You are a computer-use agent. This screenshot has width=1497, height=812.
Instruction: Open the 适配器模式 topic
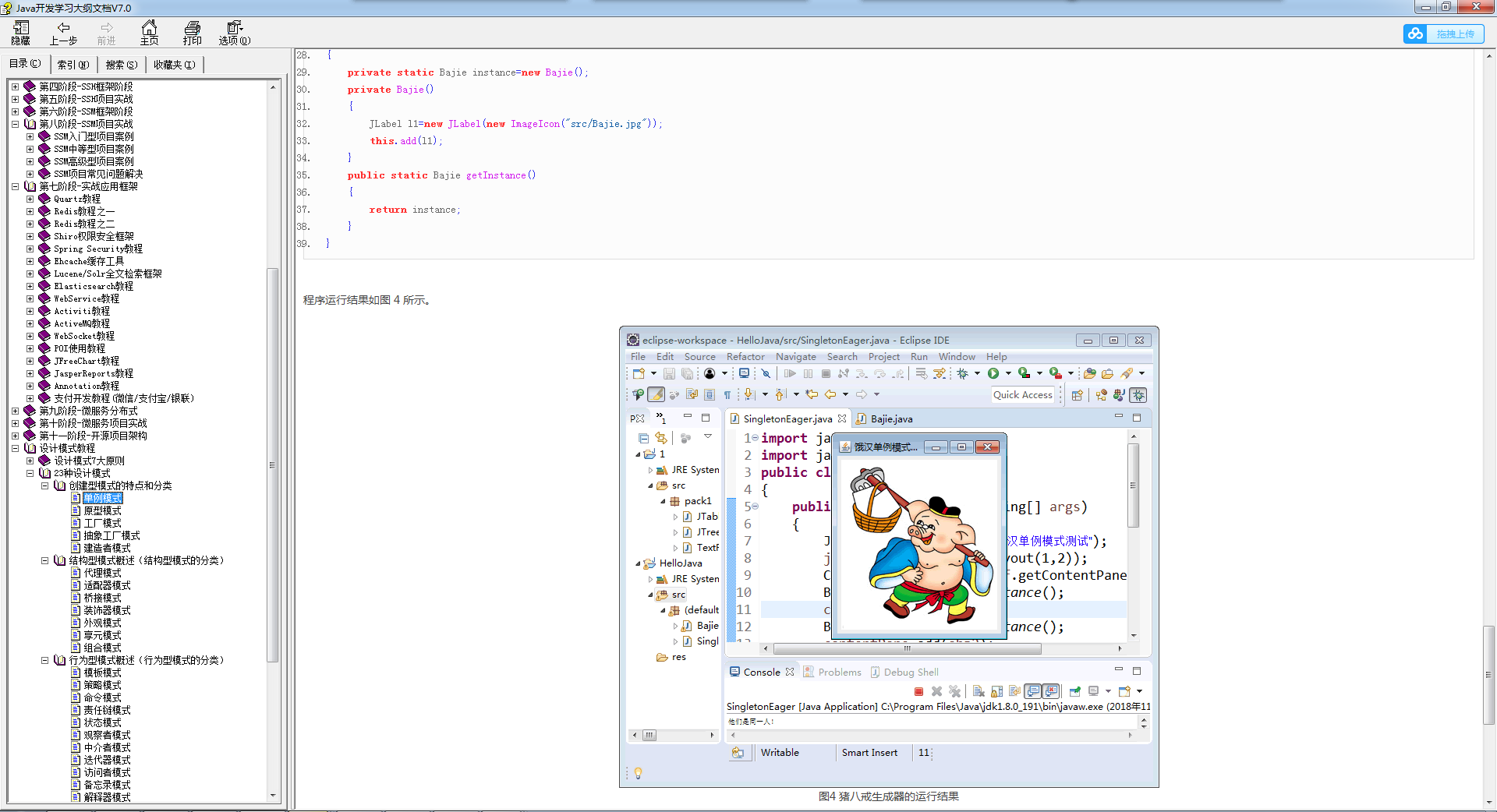107,585
